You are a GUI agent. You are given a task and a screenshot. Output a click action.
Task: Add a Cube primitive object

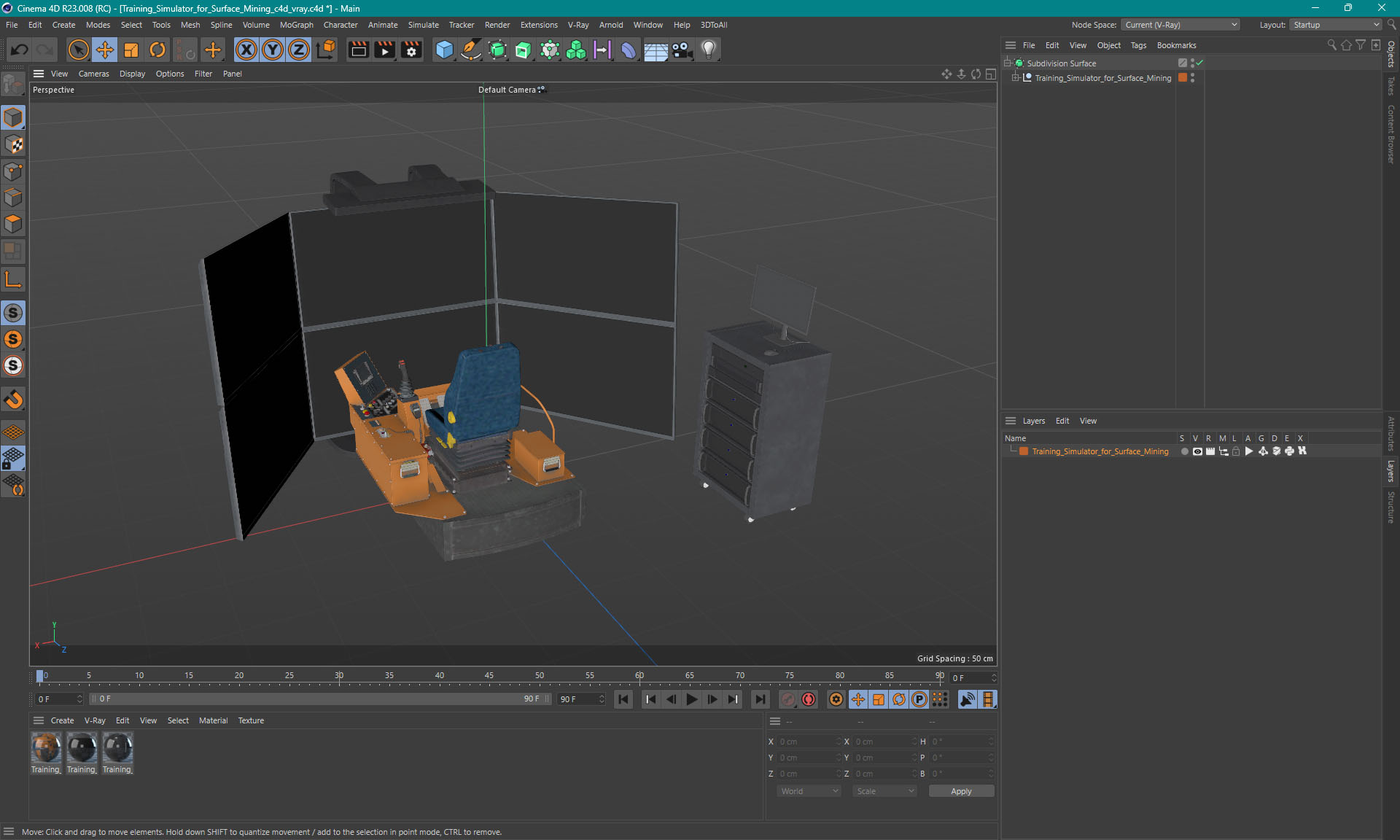(x=444, y=50)
